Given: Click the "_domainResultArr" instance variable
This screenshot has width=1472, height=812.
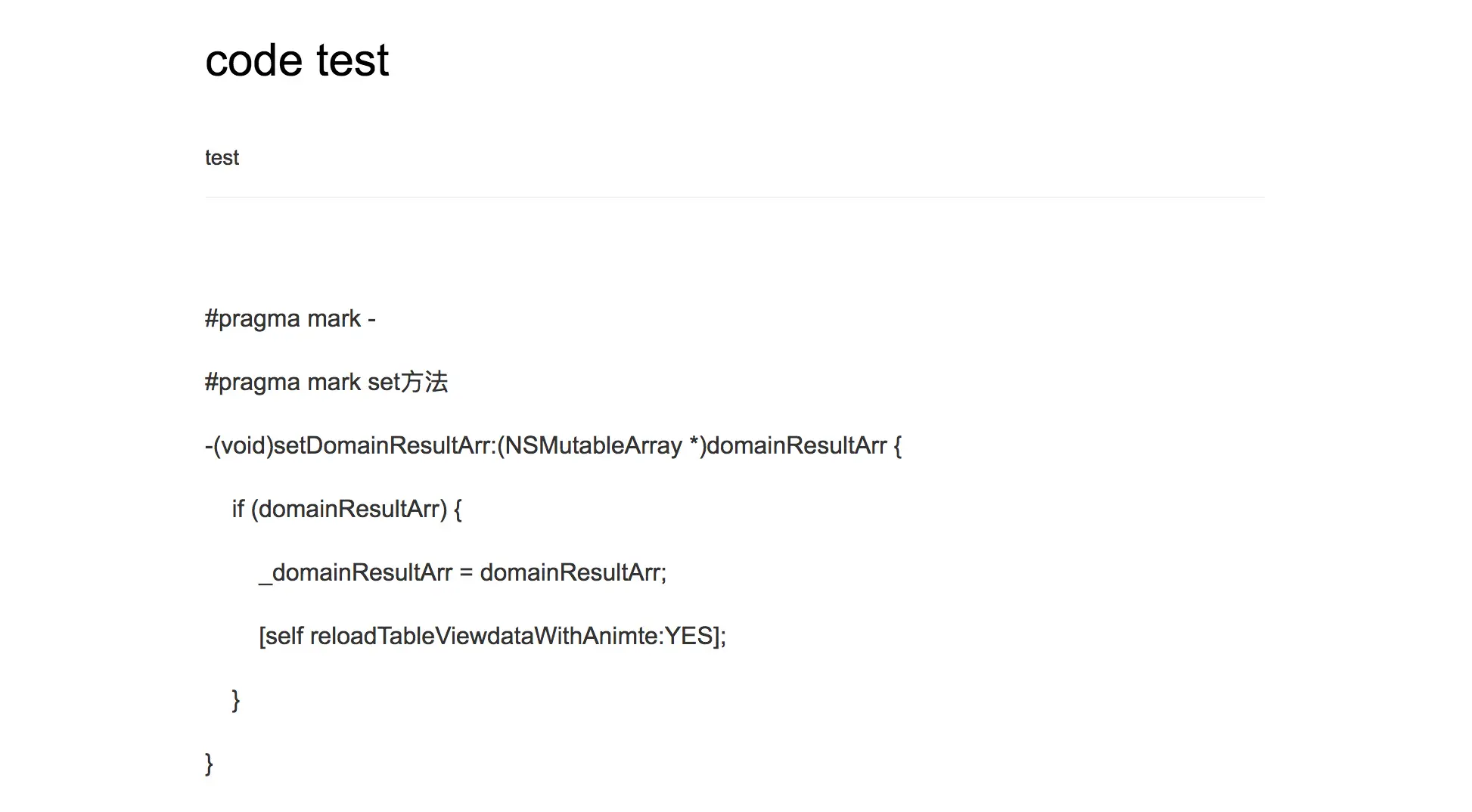Looking at the screenshot, I should (356, 573).
